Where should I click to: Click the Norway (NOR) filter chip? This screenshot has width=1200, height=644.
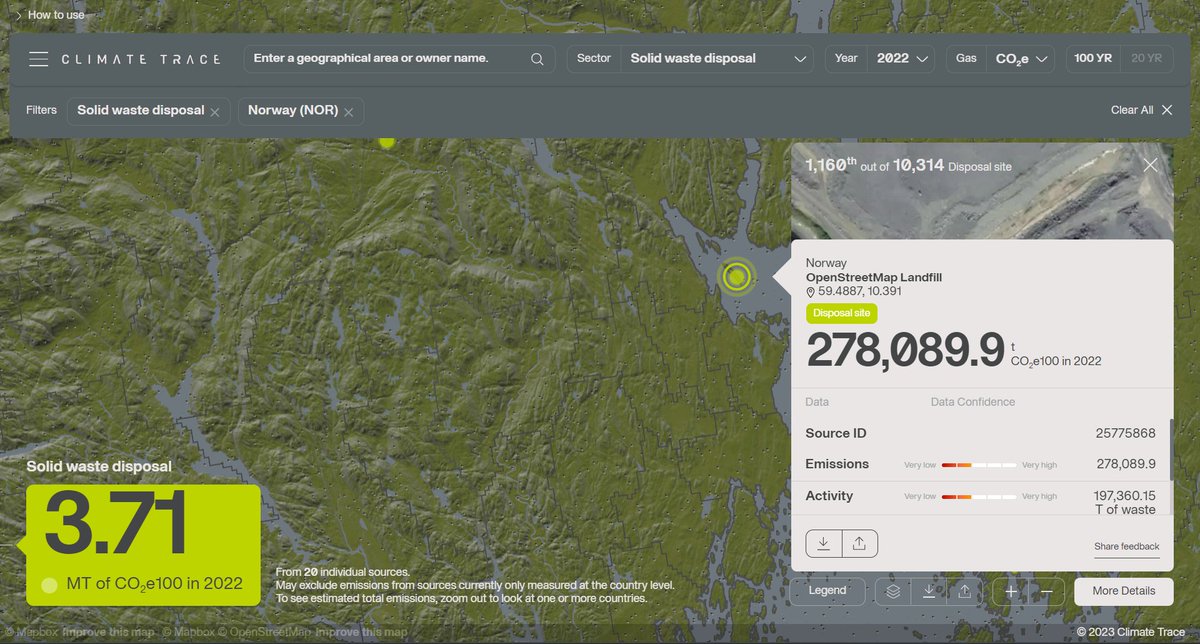[301, 111]
